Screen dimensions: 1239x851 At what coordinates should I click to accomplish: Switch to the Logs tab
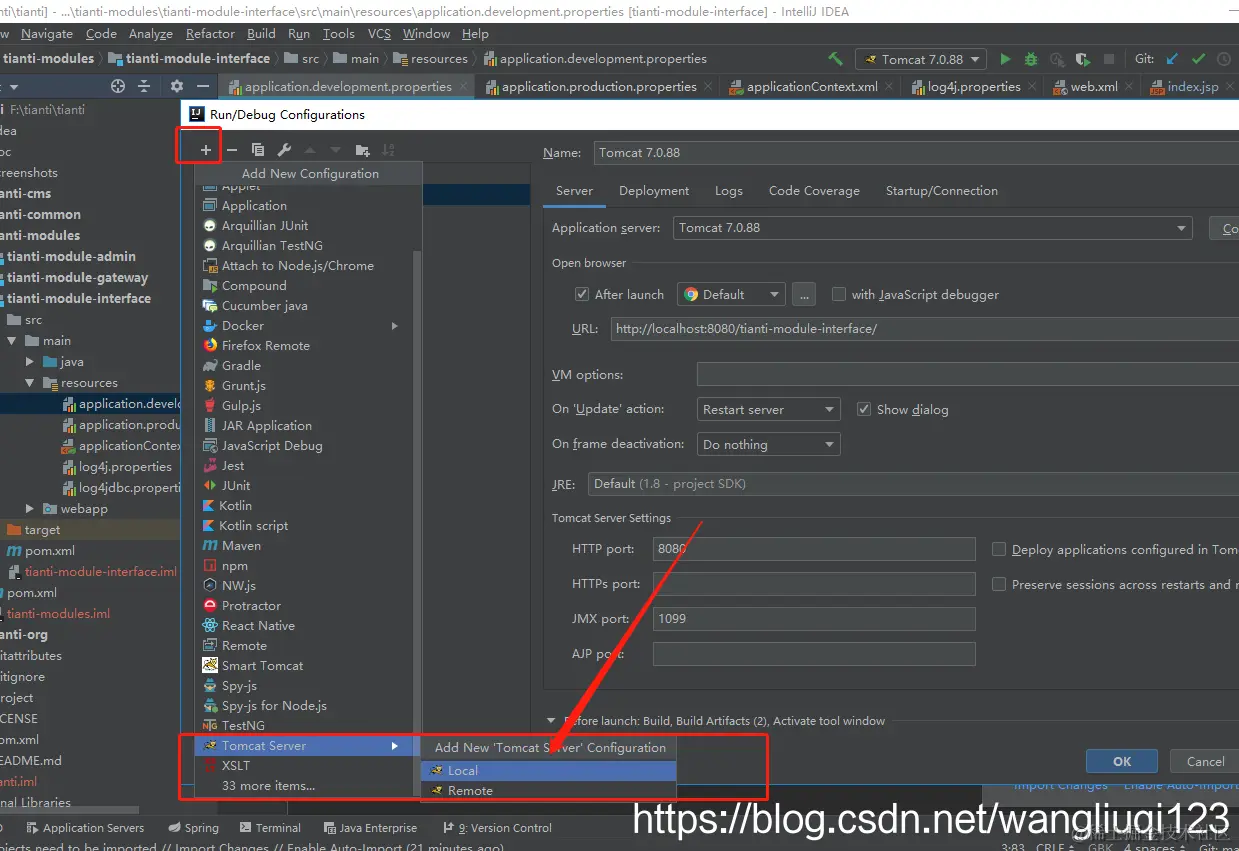tap(729, 190)
